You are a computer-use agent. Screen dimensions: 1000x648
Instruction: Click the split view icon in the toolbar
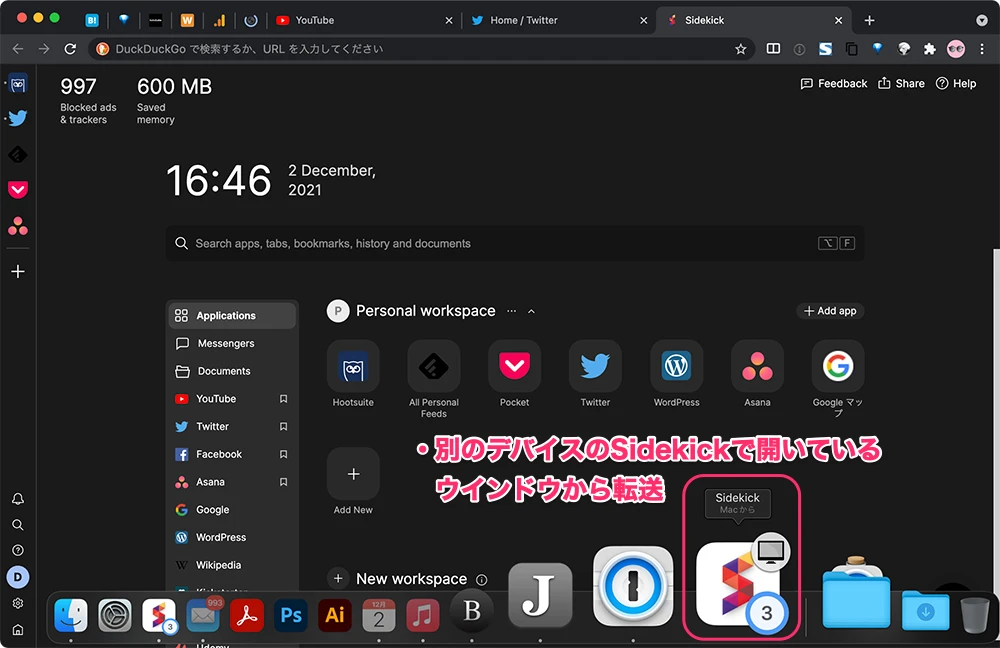(x=773, y=49)
